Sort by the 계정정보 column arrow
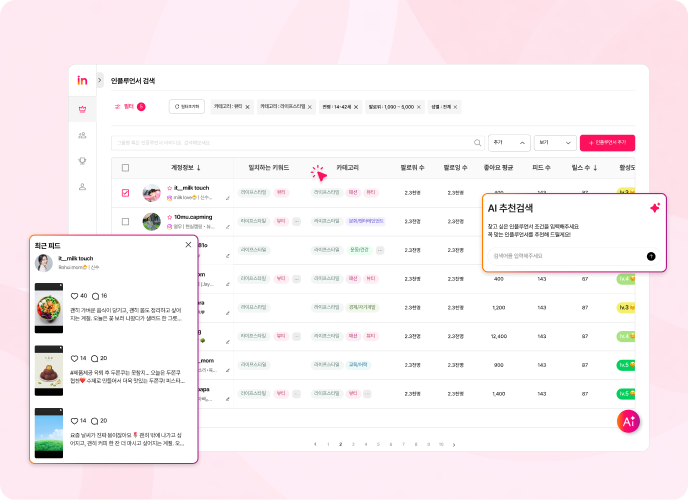This screenshot has height=500, width=688. (x=199, y=168)
